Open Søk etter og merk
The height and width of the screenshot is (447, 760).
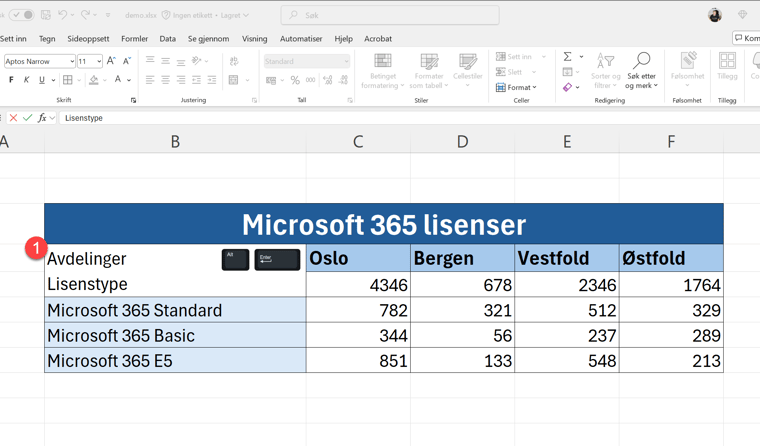[641, 71]
